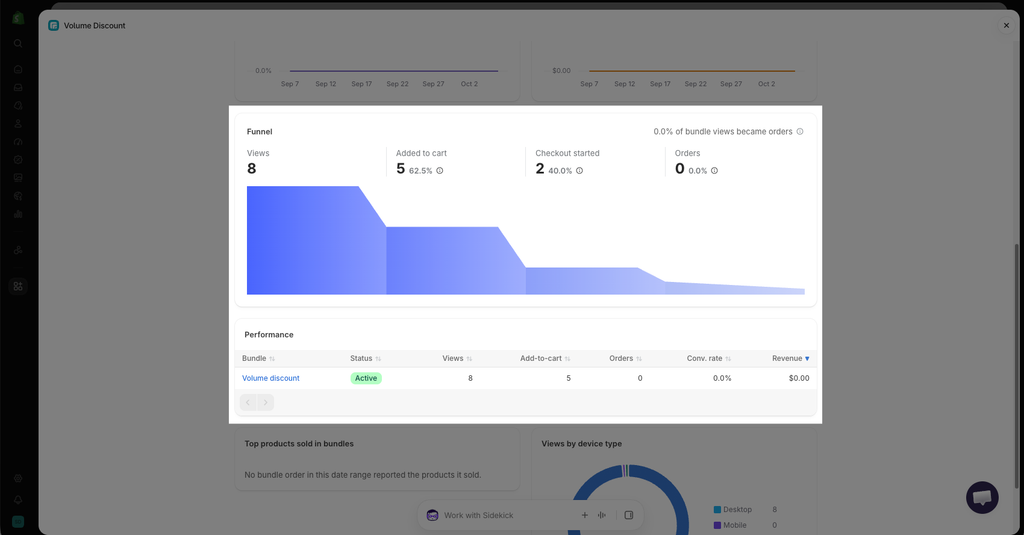
Task: Open info tooltip for bundle views became orders
Action: click(x=799, y=131)
